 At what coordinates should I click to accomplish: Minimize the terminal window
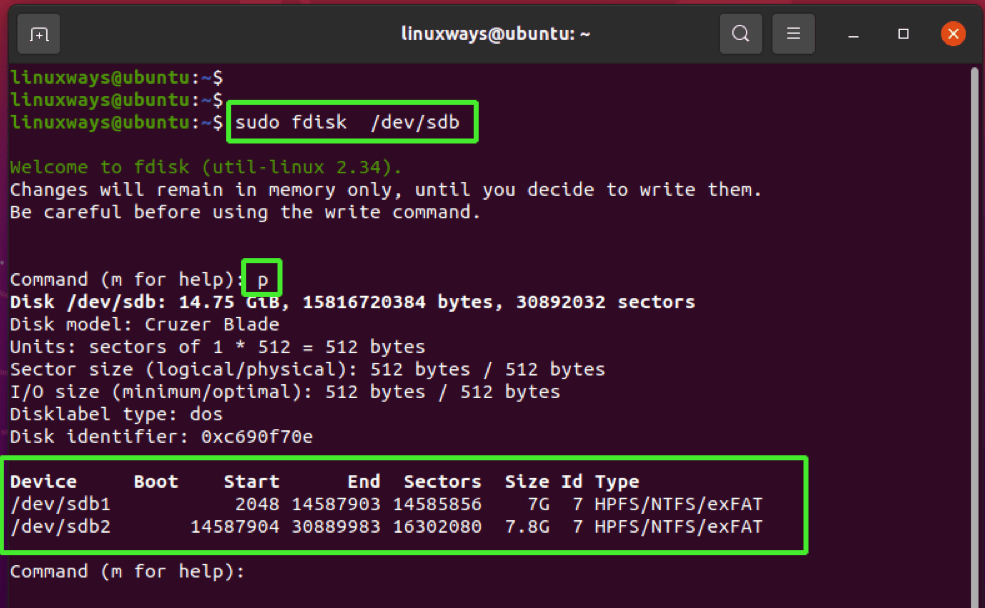(853, 33)
